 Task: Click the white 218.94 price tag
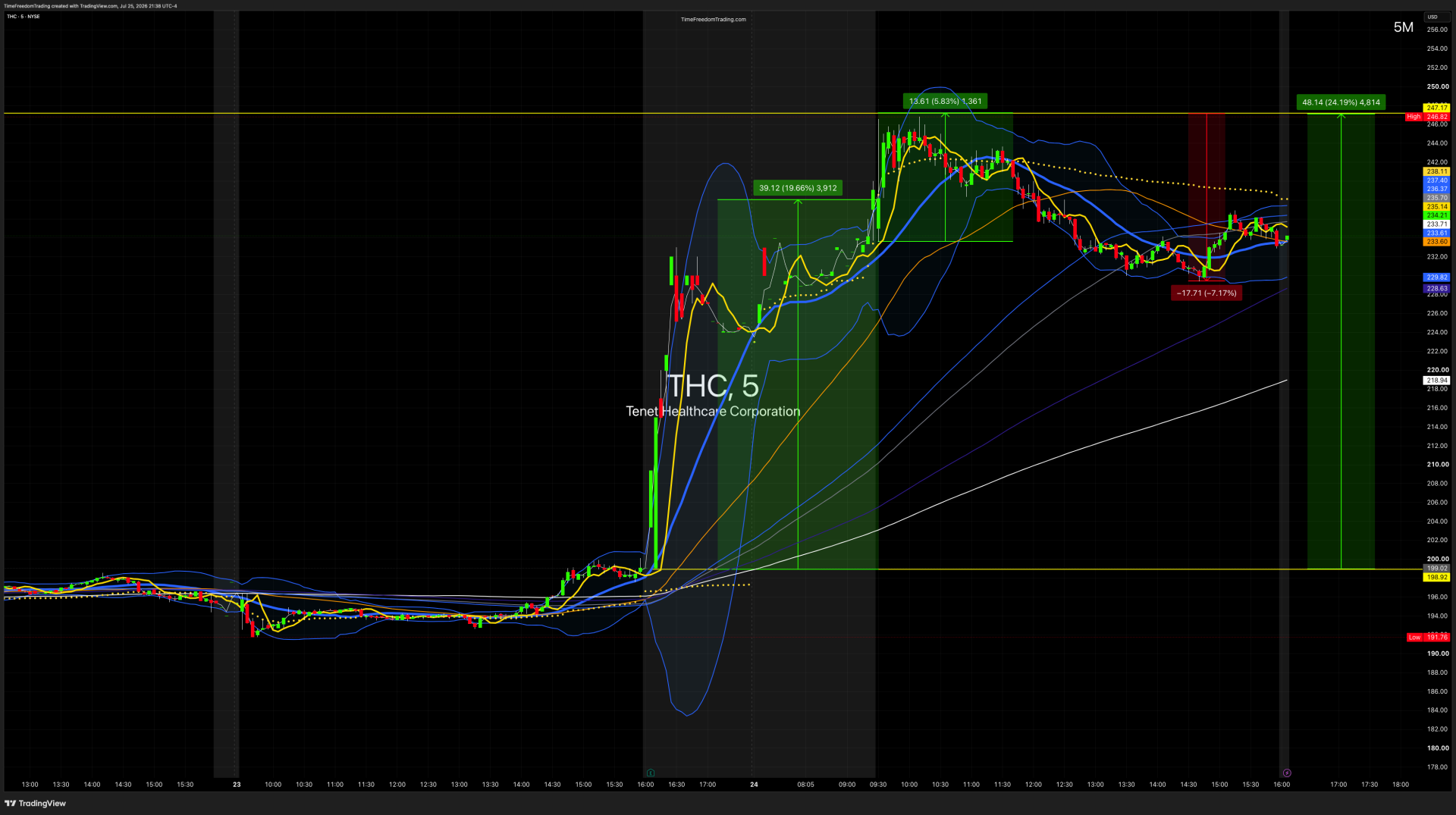[1437, 381]
